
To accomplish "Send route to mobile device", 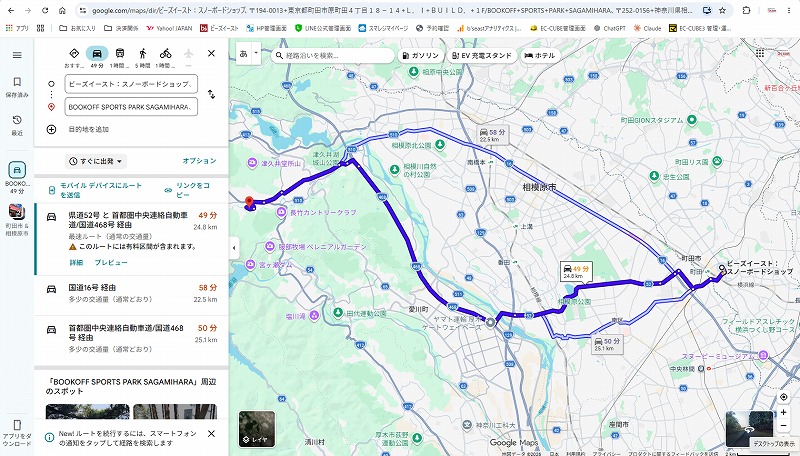I will pos(95,190).
